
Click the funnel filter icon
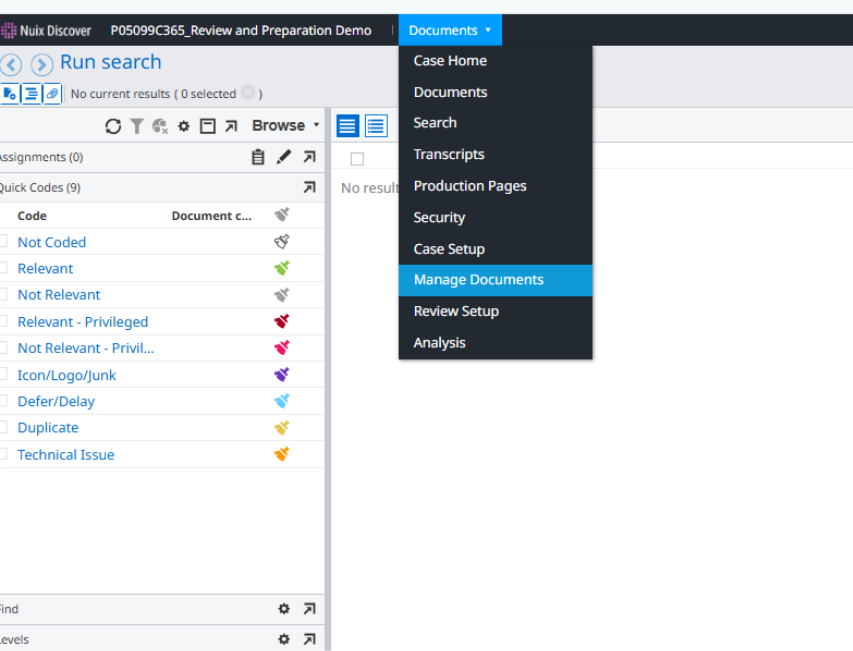click(x=137, y=126)
